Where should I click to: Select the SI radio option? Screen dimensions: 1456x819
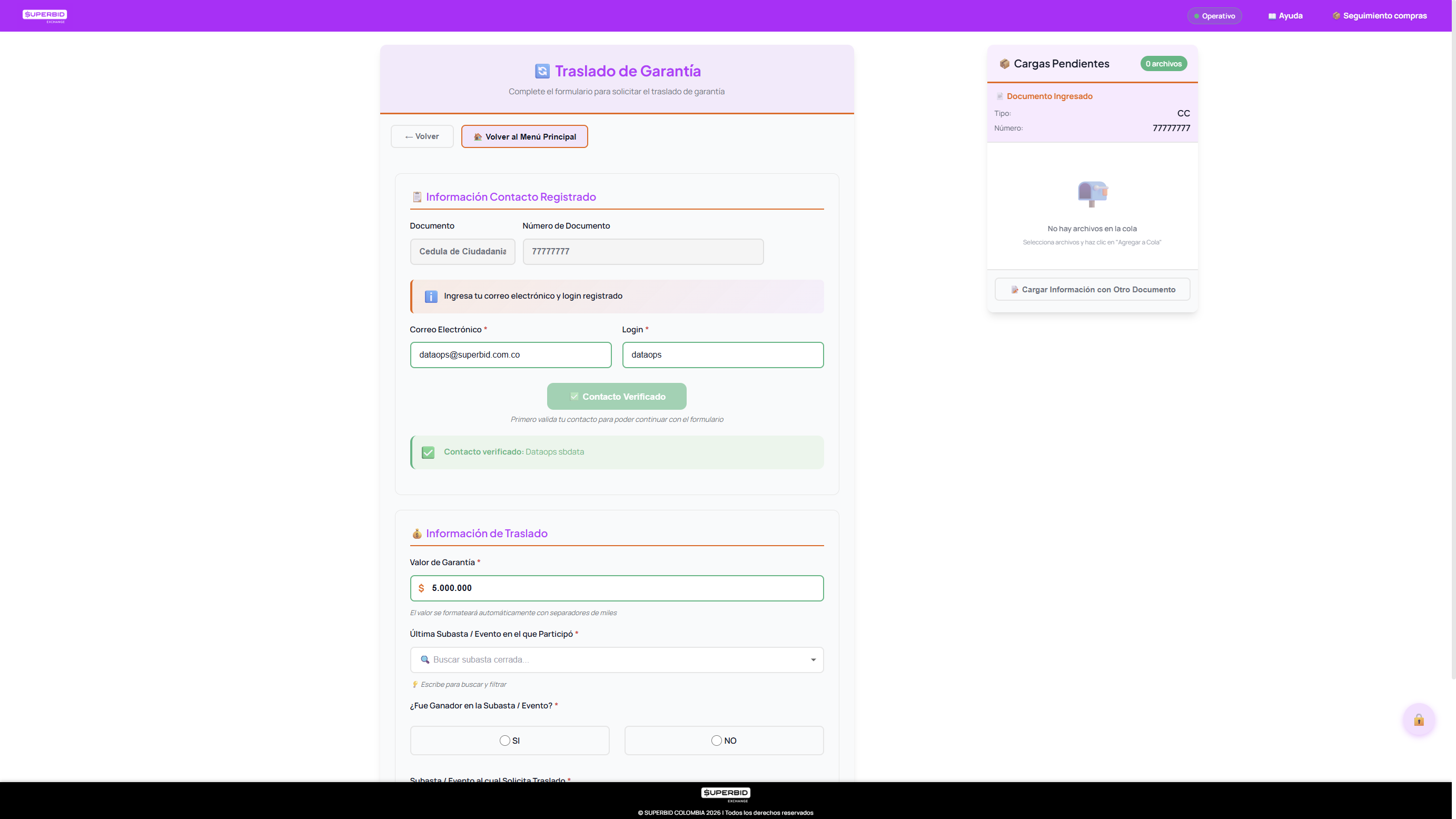tap(505, 741)
